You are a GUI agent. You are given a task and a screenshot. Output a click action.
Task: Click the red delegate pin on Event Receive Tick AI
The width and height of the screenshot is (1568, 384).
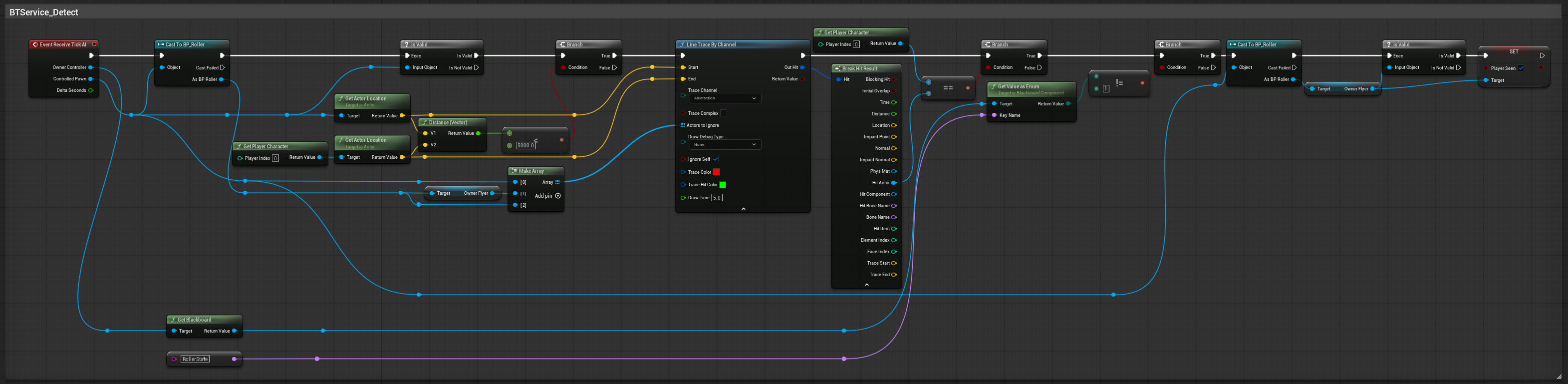[x=94, y=44]
